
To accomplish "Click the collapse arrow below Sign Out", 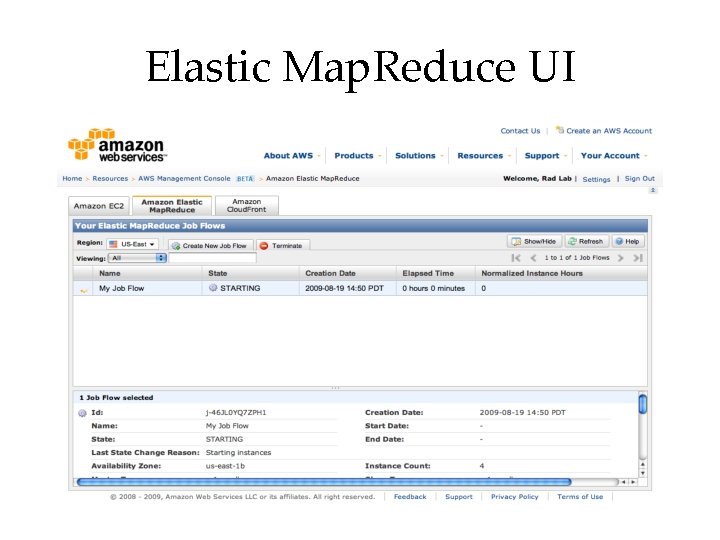I will click(653, 190).
